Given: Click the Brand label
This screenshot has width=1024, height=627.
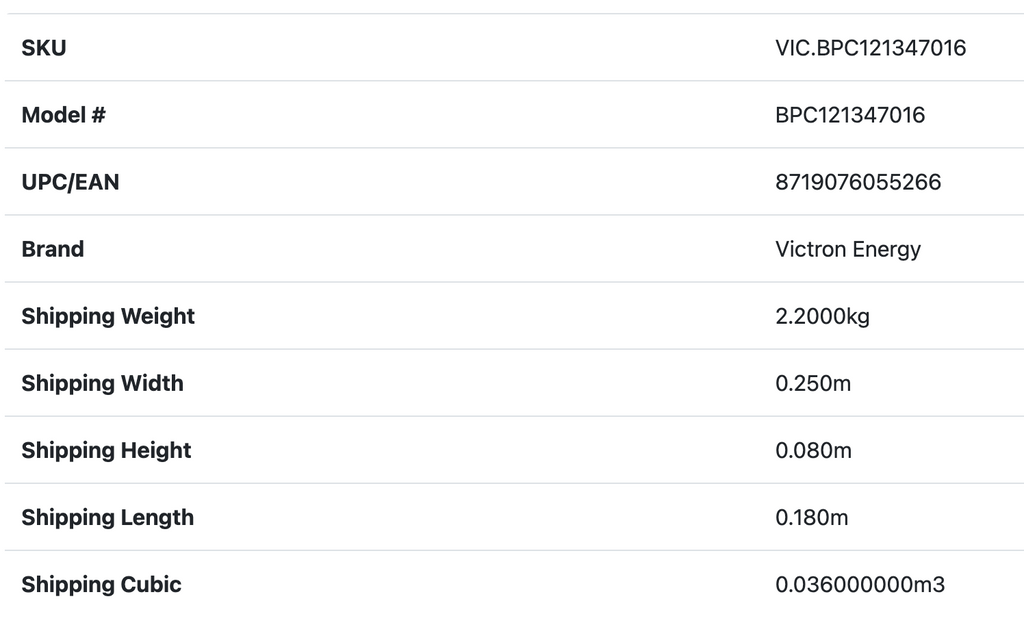Looking at the screenshot, I should [53, 249].
